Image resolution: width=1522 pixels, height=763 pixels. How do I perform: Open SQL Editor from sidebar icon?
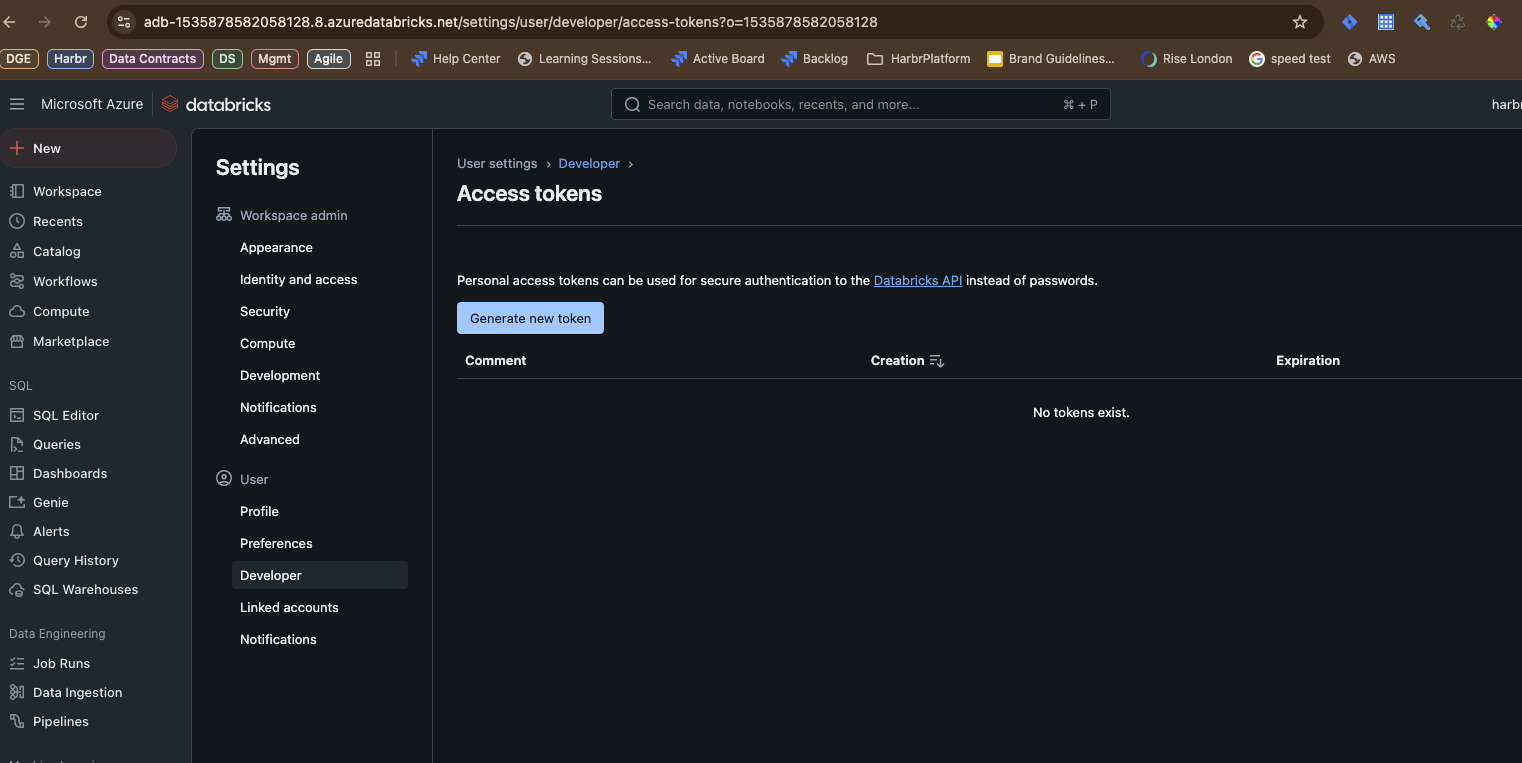point(16,415)
